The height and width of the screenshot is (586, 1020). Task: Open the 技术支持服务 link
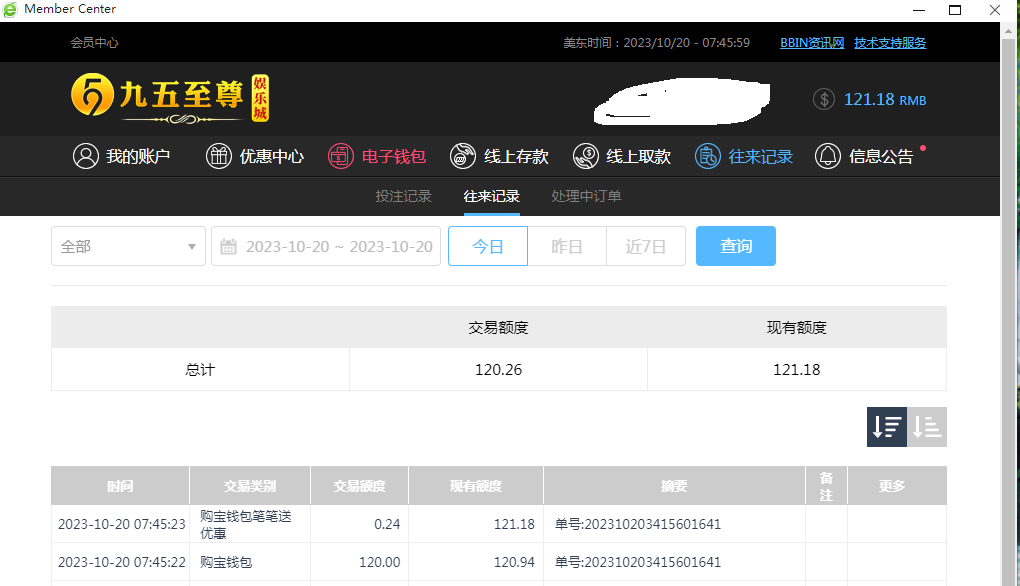click(x=890, y=43)
